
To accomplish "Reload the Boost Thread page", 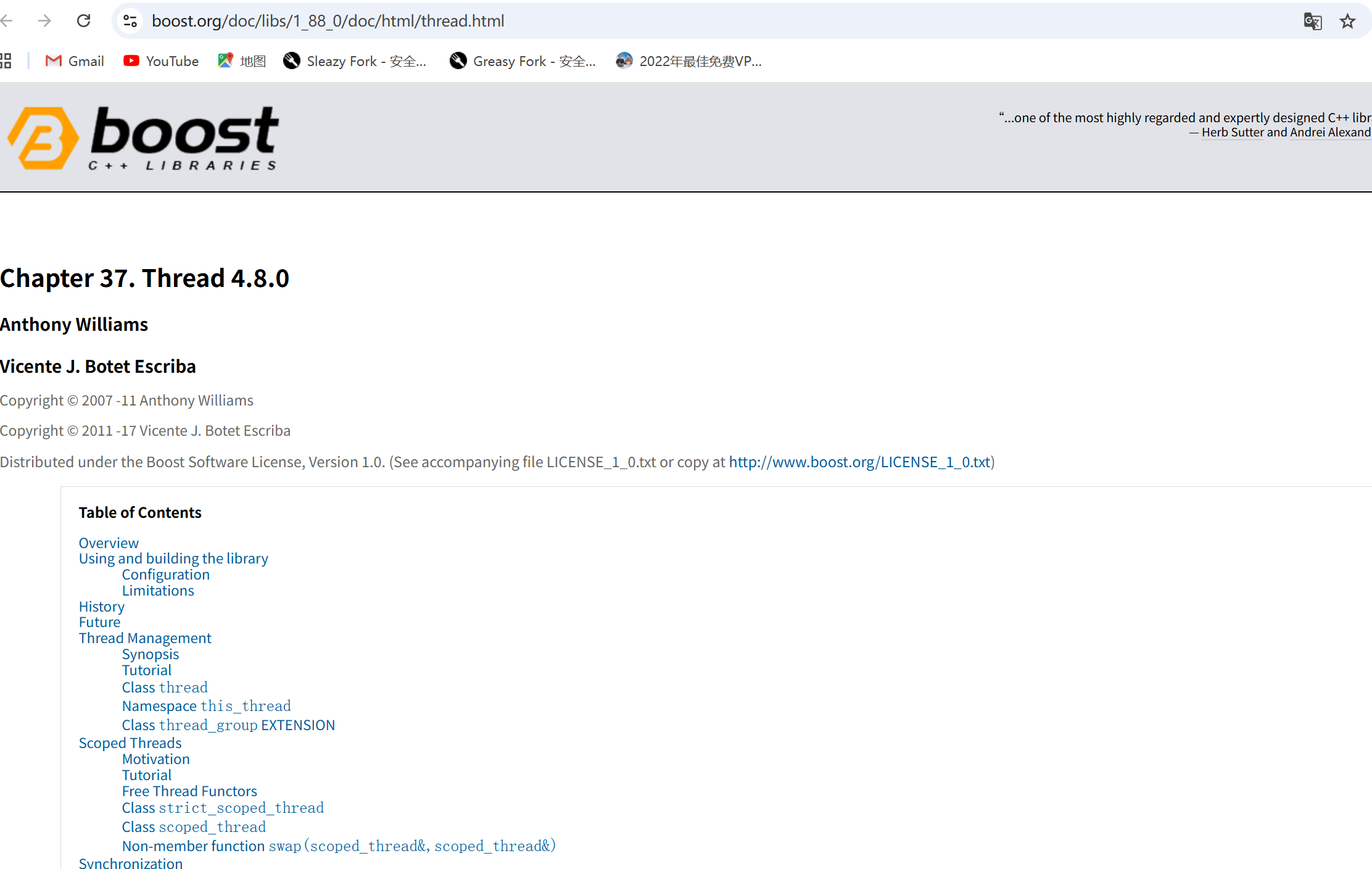I will click(83, 21).
